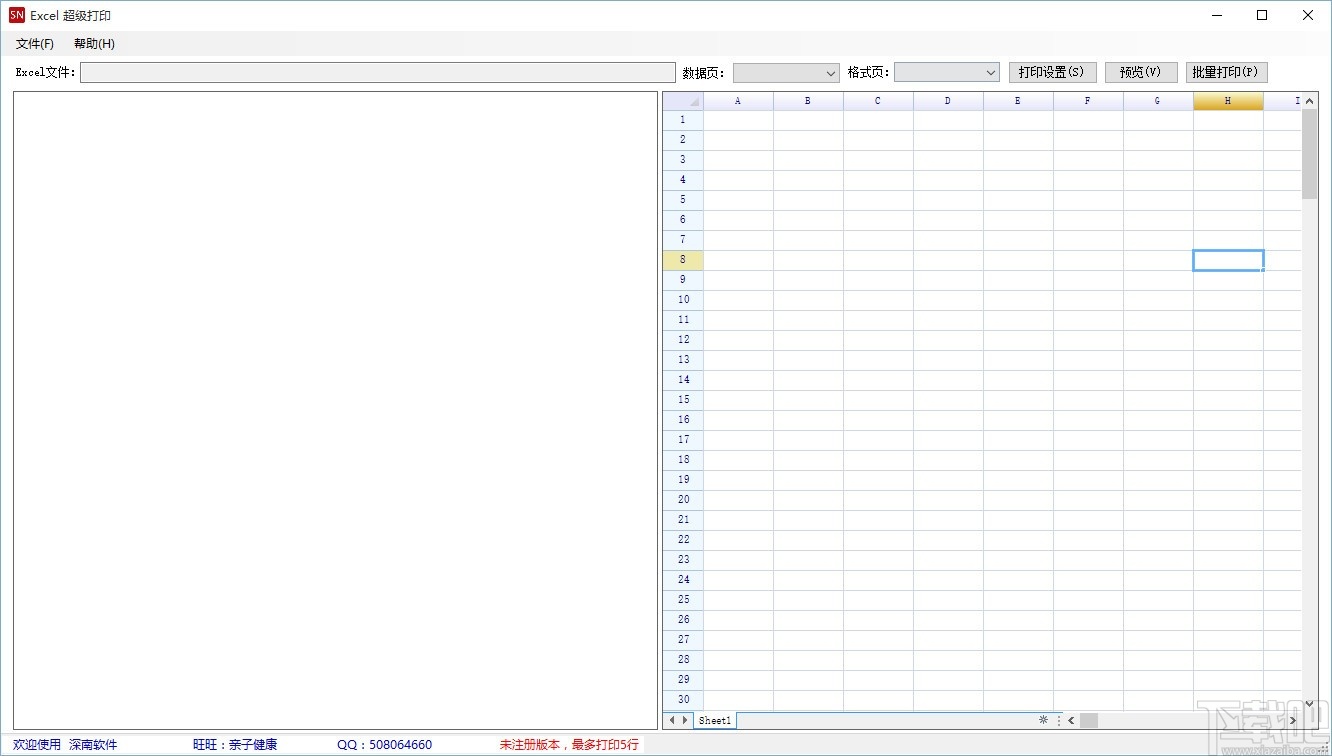Select column B header
Image resolution: width=1332 pixels, height=756 pixels.
point(808,101)
